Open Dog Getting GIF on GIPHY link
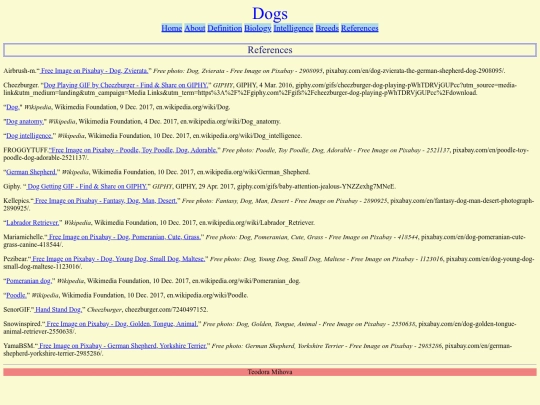Image resolution: width=540 pixels, height=405 pixels. [87, 186]
